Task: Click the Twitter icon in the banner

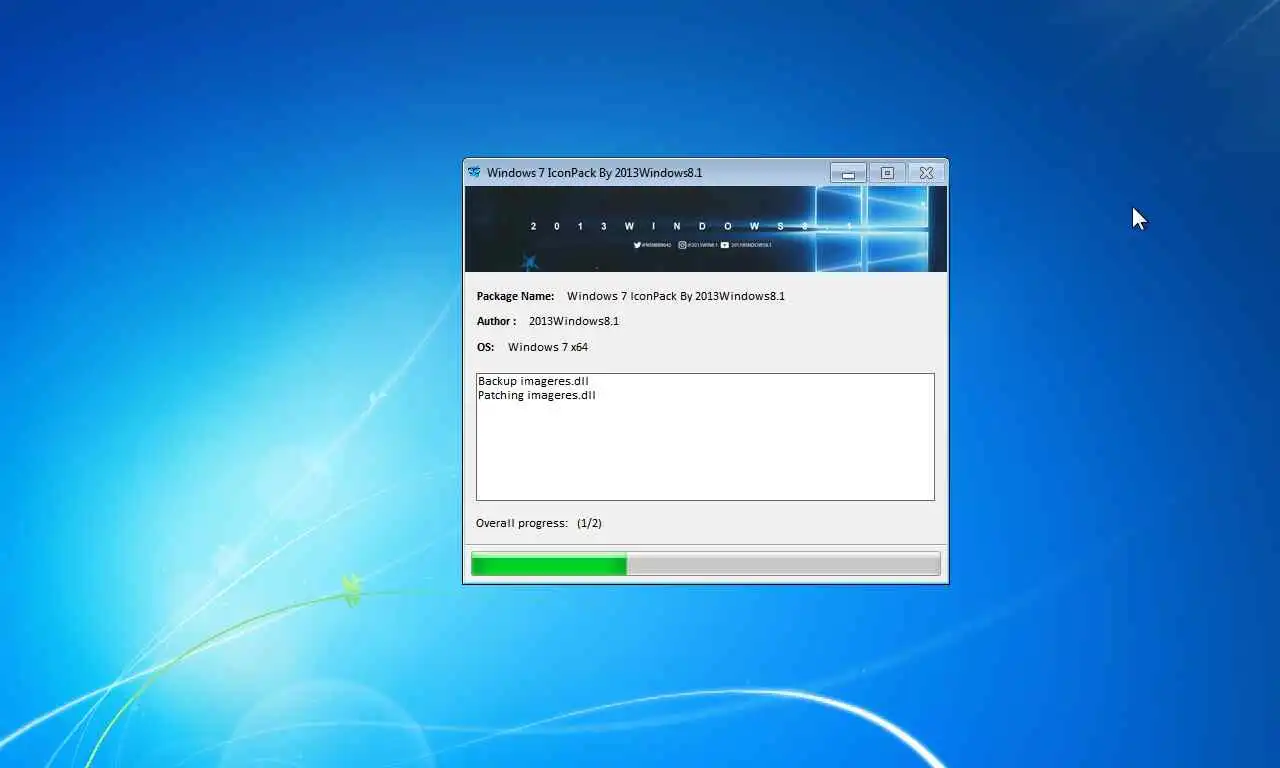Action: coord(637,245)
